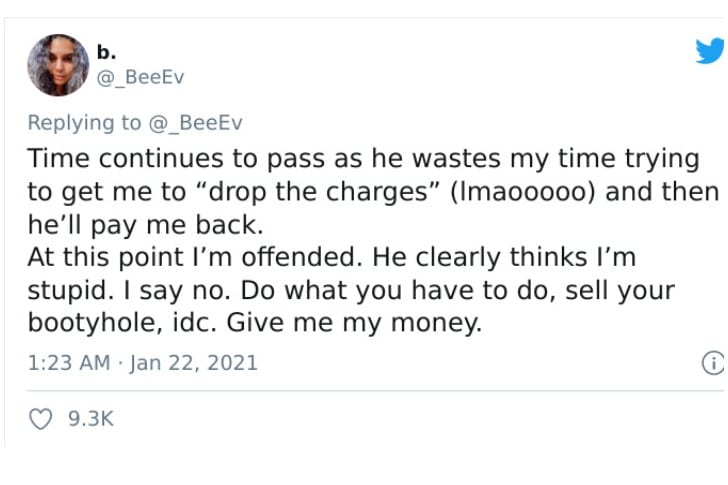Open the @_BeeEv handle under the name
Viewport: 728px width, 485px height.
click(140, 77)
